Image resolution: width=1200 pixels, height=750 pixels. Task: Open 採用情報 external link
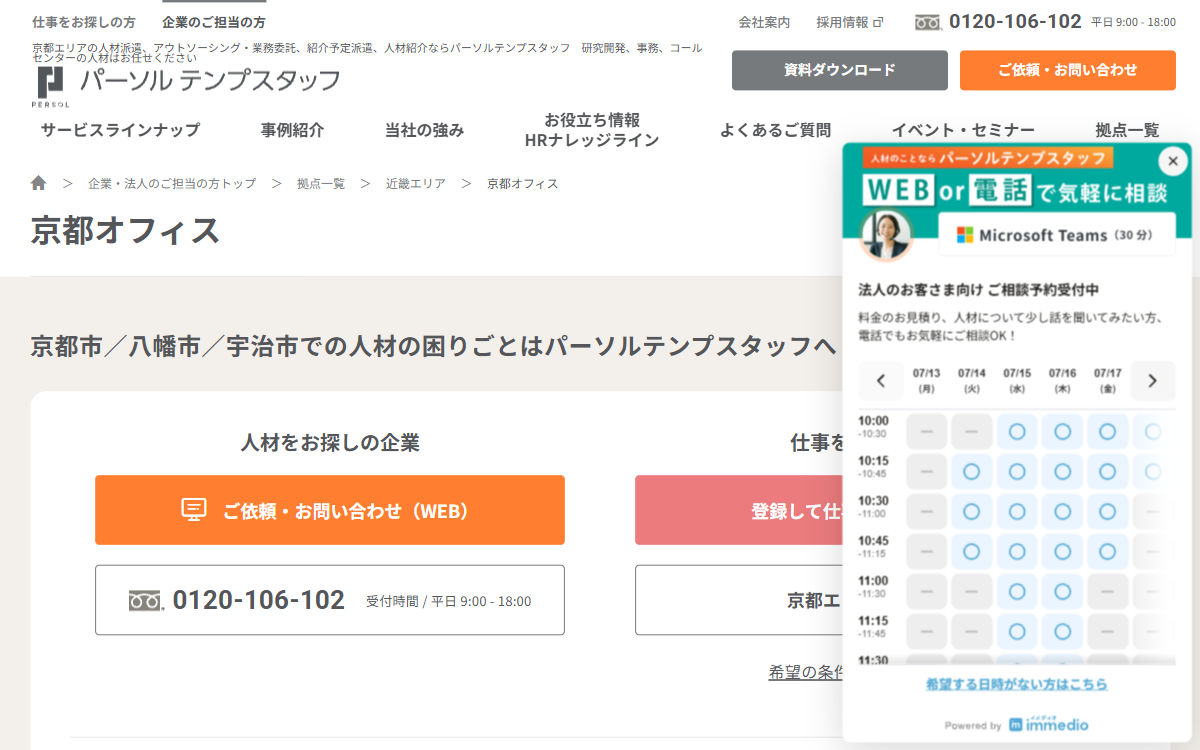[x=849, y=22]
